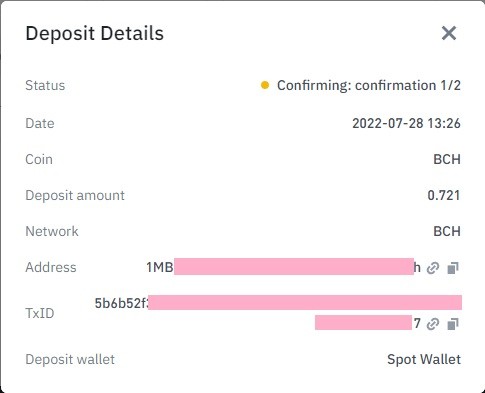Close the Deposit Details dialog
The height and width of the screenshot is (393, 485).
coord(449,33)
